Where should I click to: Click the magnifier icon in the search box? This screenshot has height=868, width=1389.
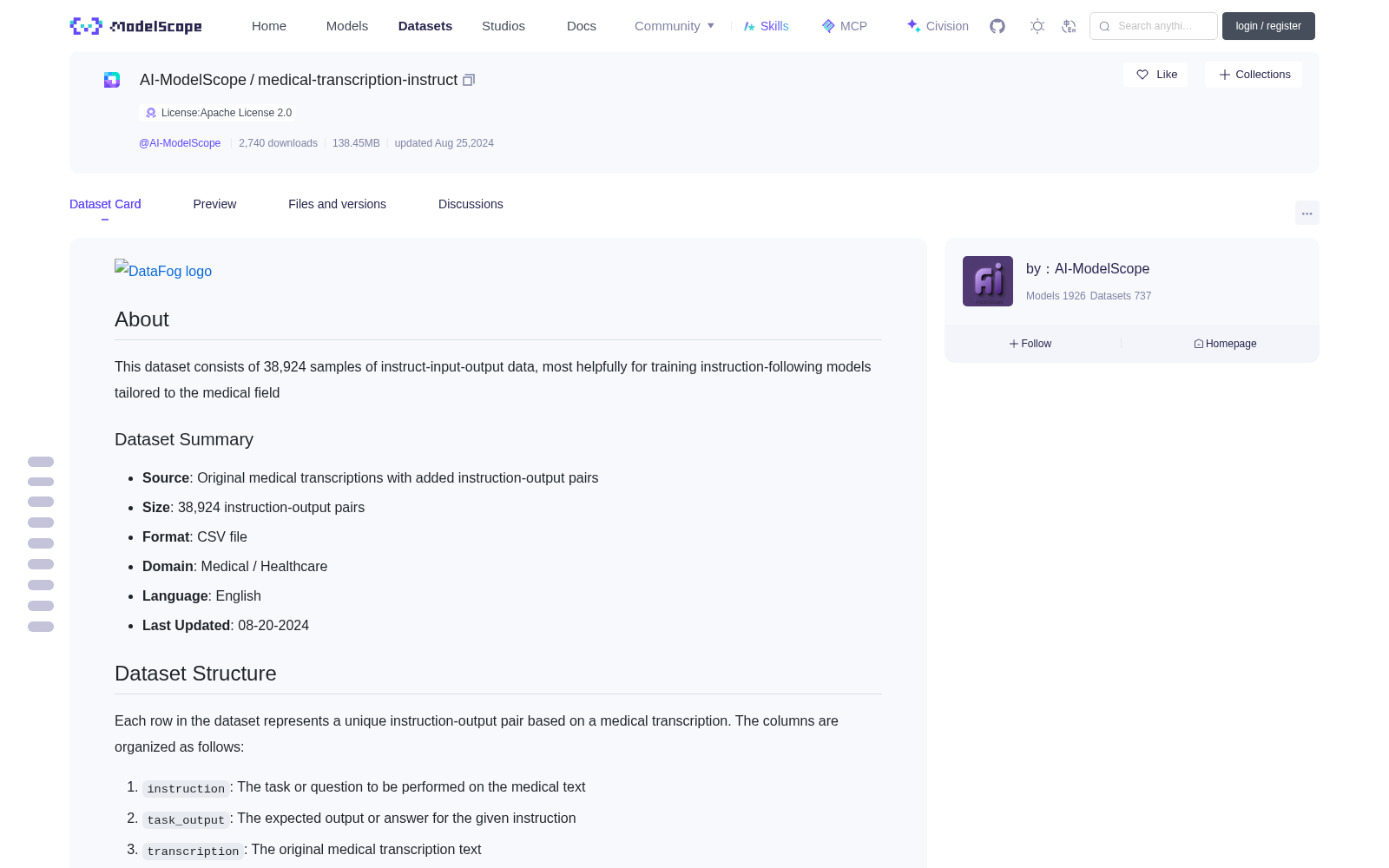[x=1104, y=26]
